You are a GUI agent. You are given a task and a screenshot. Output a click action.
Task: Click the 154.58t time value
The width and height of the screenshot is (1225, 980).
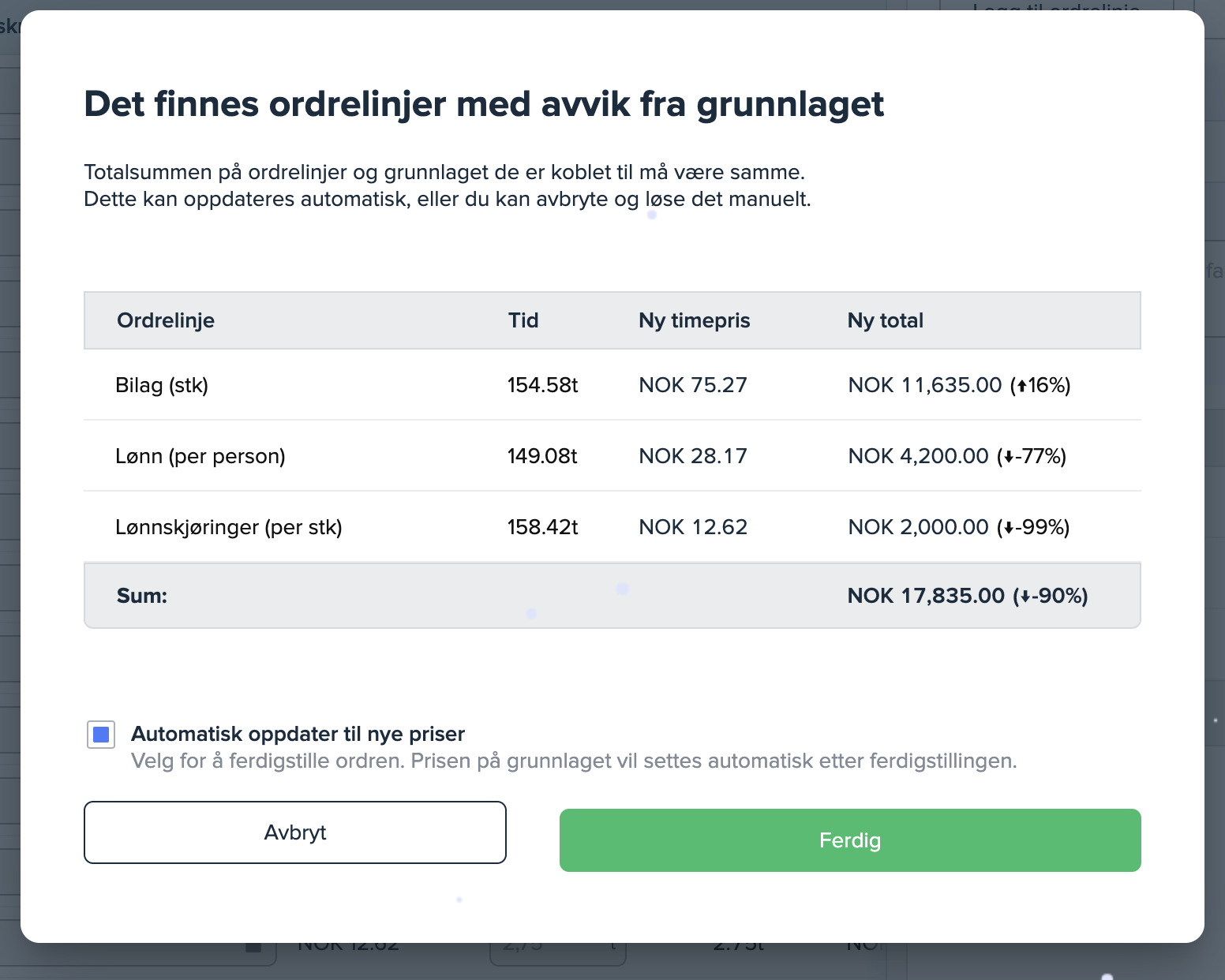[x=542, y=385]
